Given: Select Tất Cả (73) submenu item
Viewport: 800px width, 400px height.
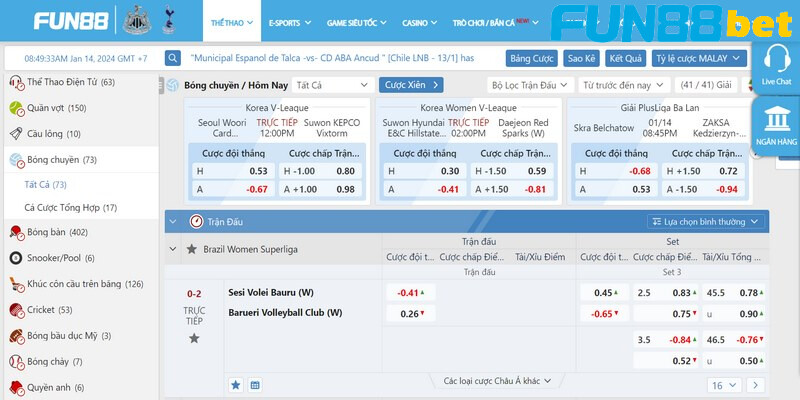Looking at the screenshot, I should 45,185.
